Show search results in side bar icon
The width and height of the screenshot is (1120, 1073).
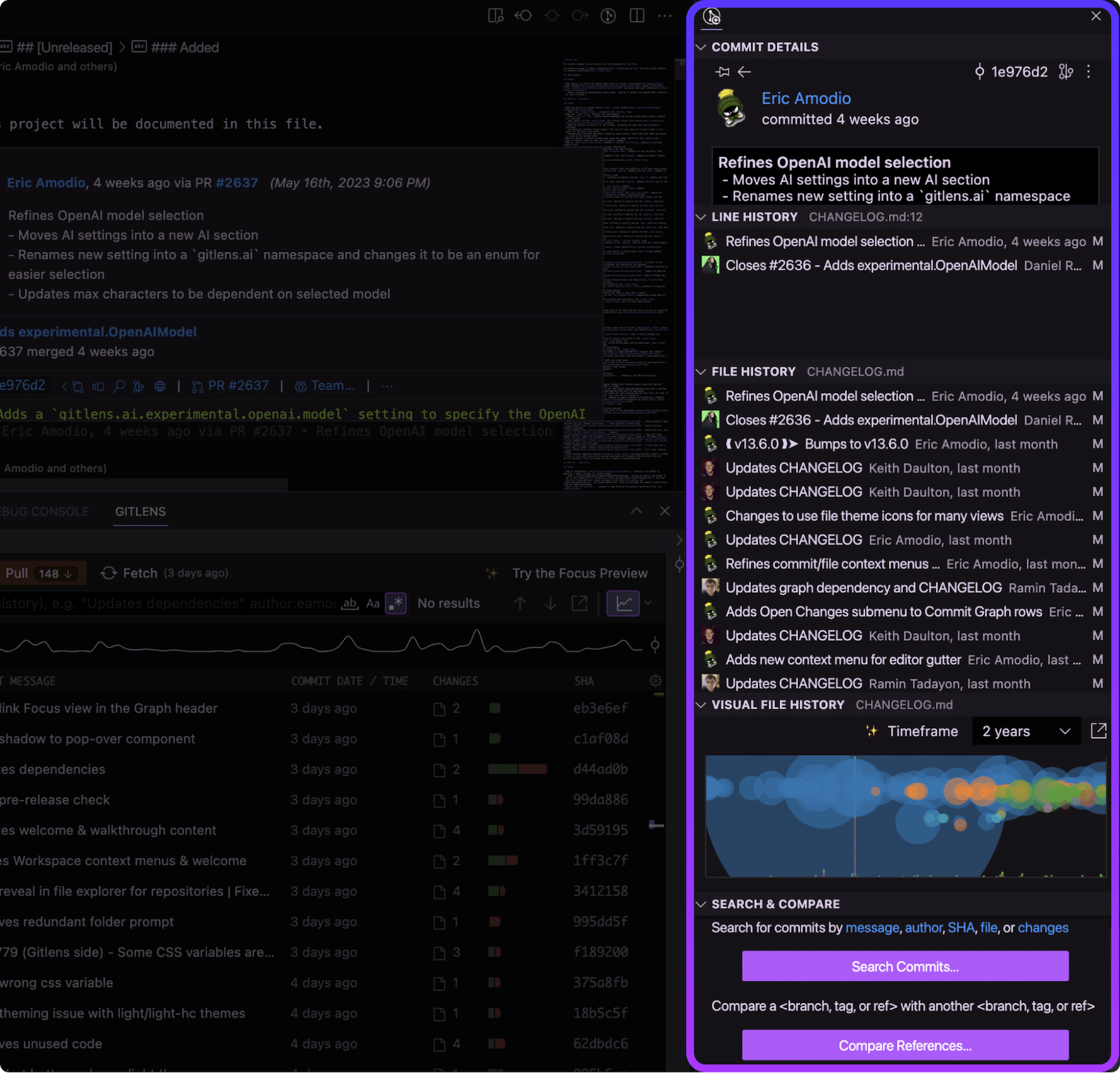(580, 603)
